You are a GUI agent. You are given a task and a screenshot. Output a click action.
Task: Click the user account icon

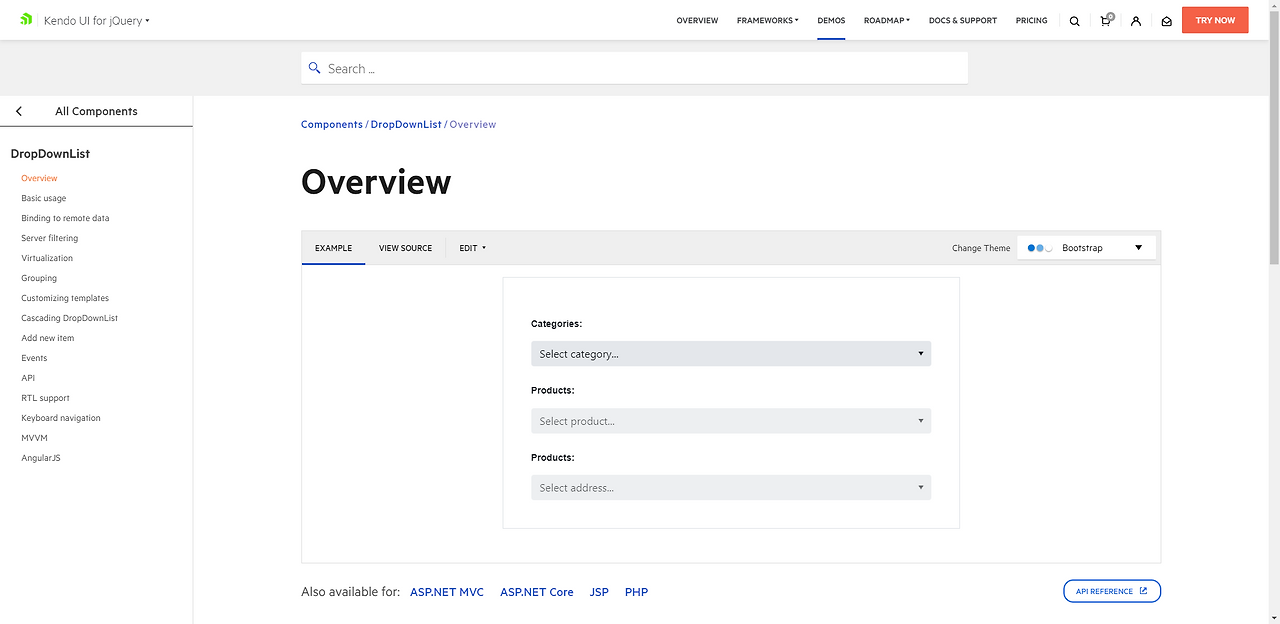click(1135, 20)
